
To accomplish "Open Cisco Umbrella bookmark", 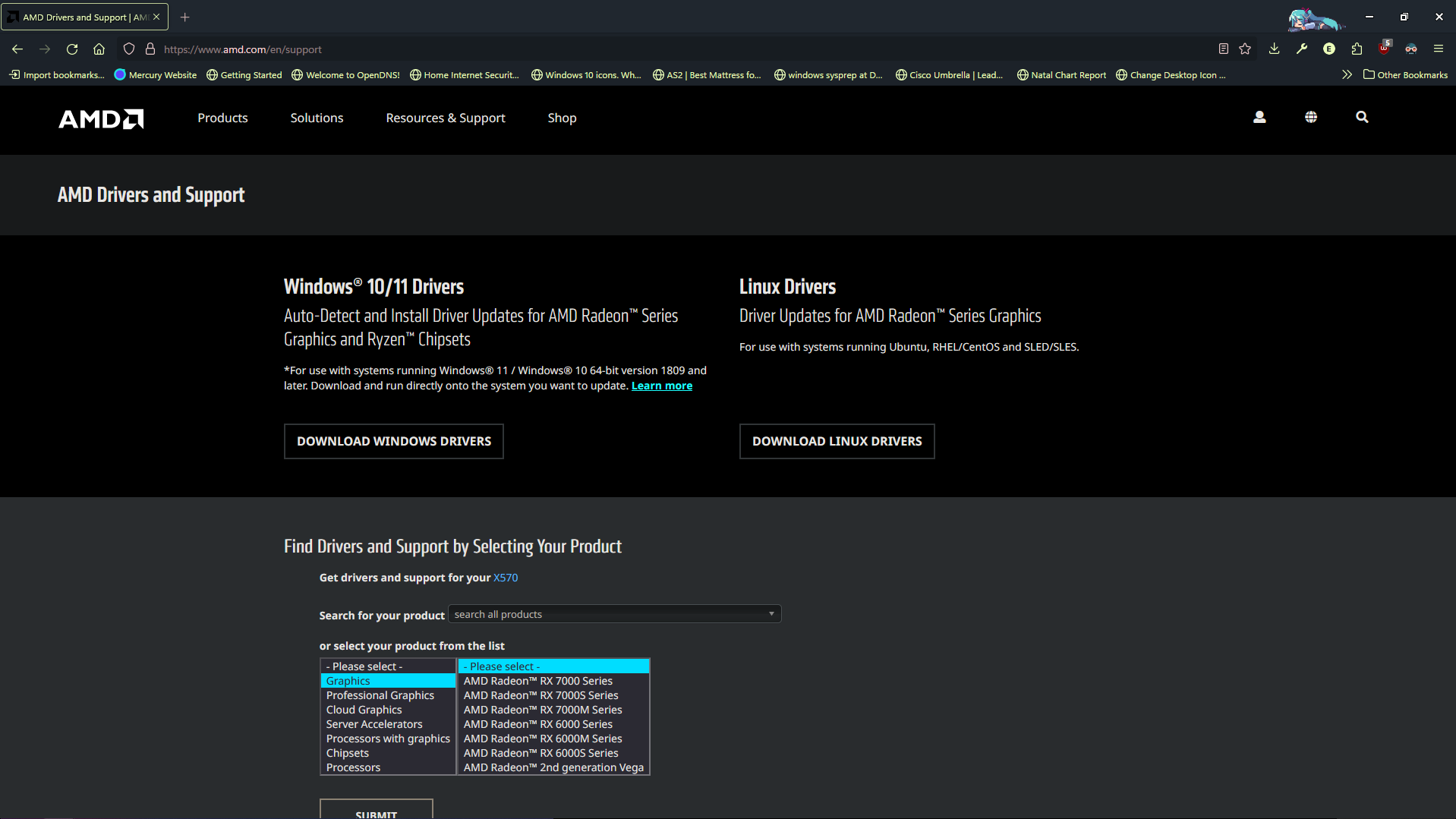I will [x=950, y=74].
